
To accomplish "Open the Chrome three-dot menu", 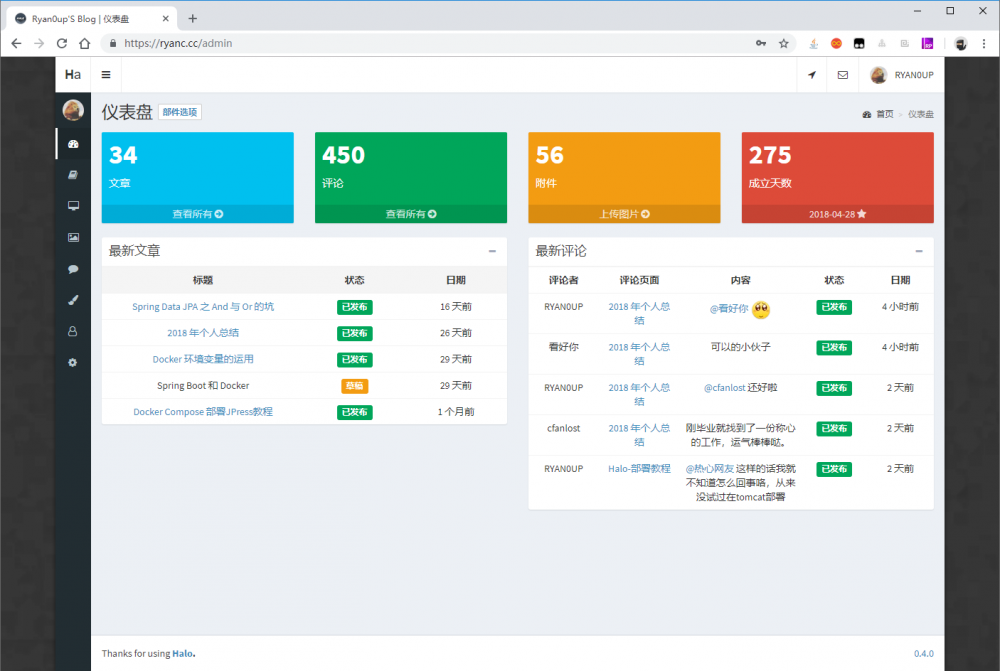I will (985, 43).
